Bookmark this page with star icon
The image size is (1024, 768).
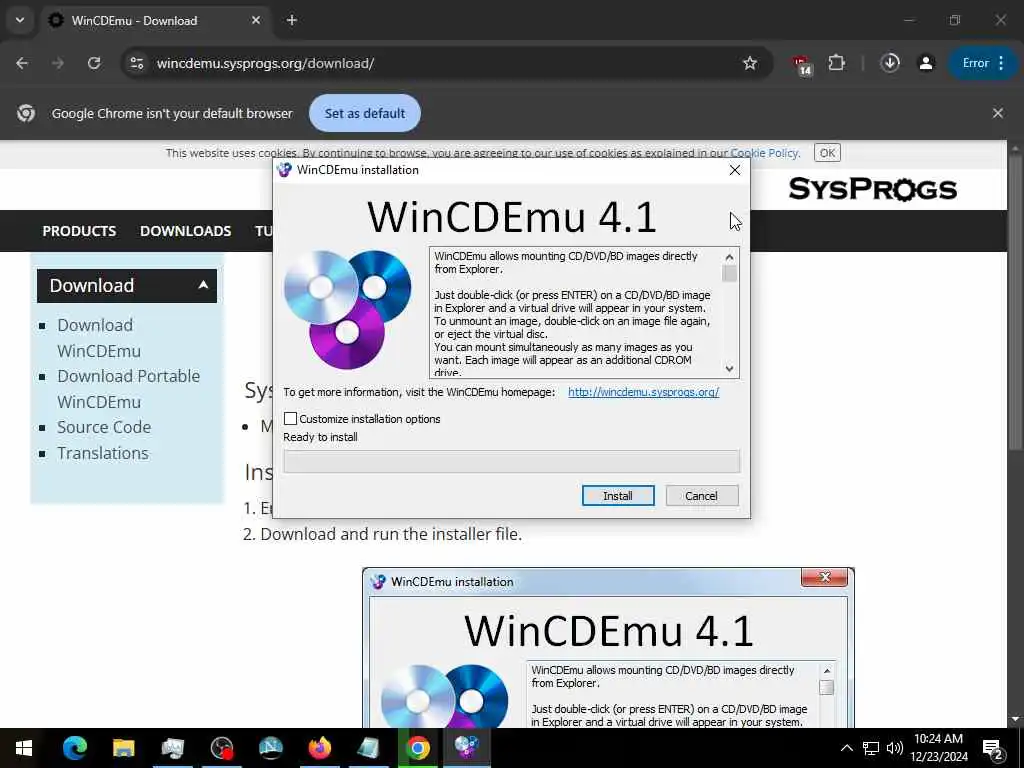pyautogui.click(x=750, y=63)
